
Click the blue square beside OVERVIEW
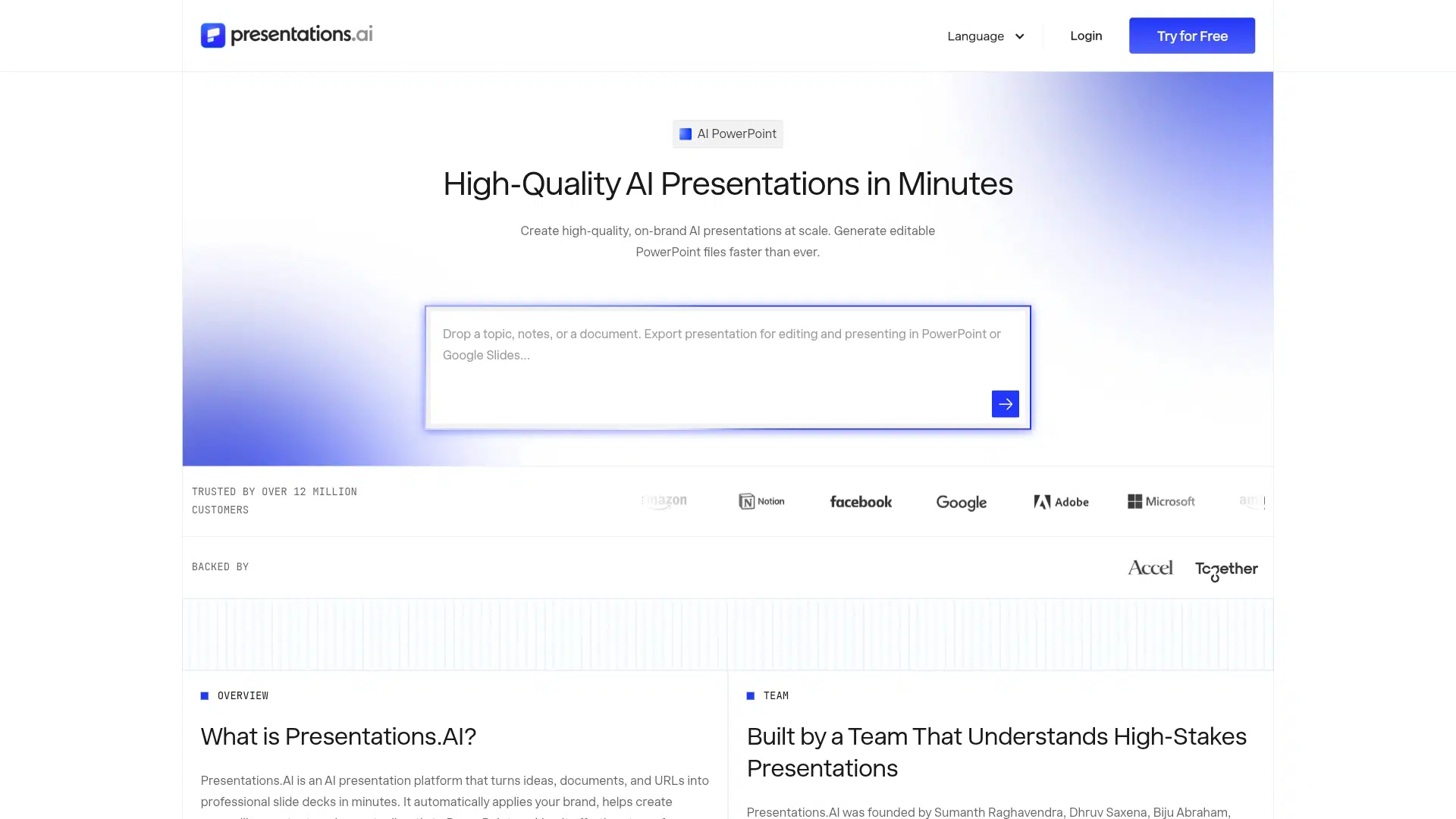click(x=205, y=695)
